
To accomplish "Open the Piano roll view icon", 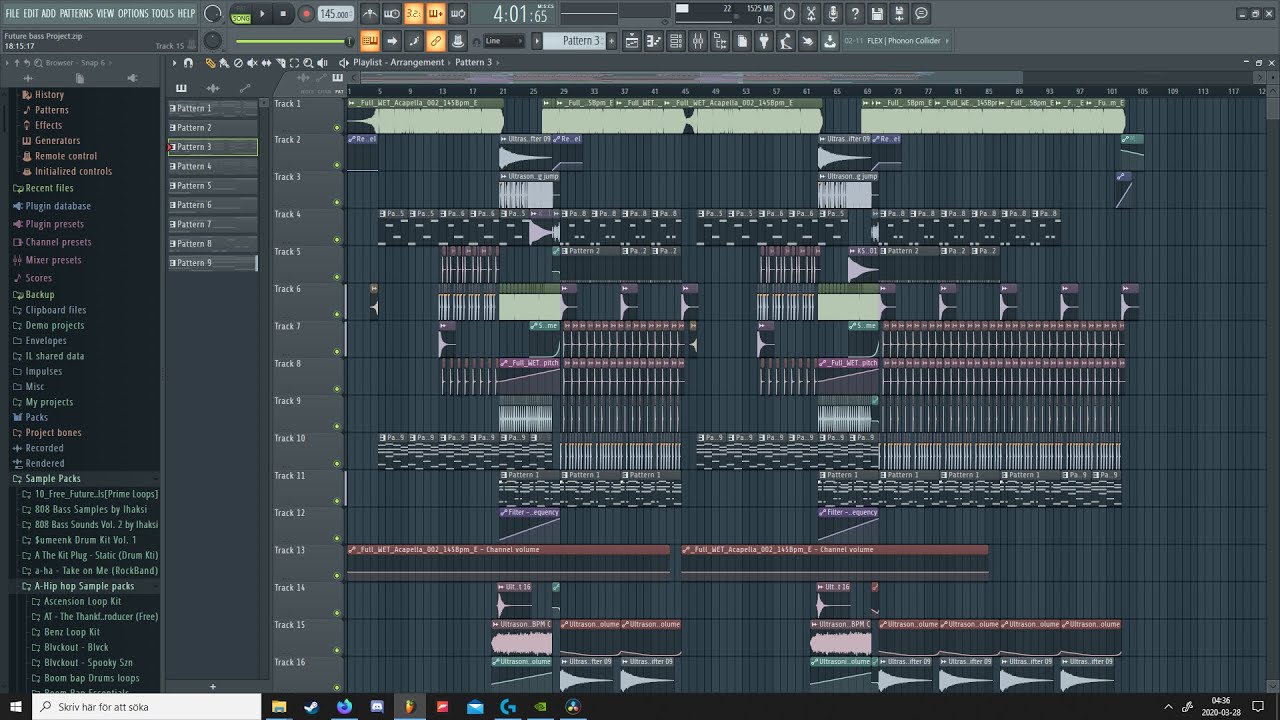I will pos(653,41).
